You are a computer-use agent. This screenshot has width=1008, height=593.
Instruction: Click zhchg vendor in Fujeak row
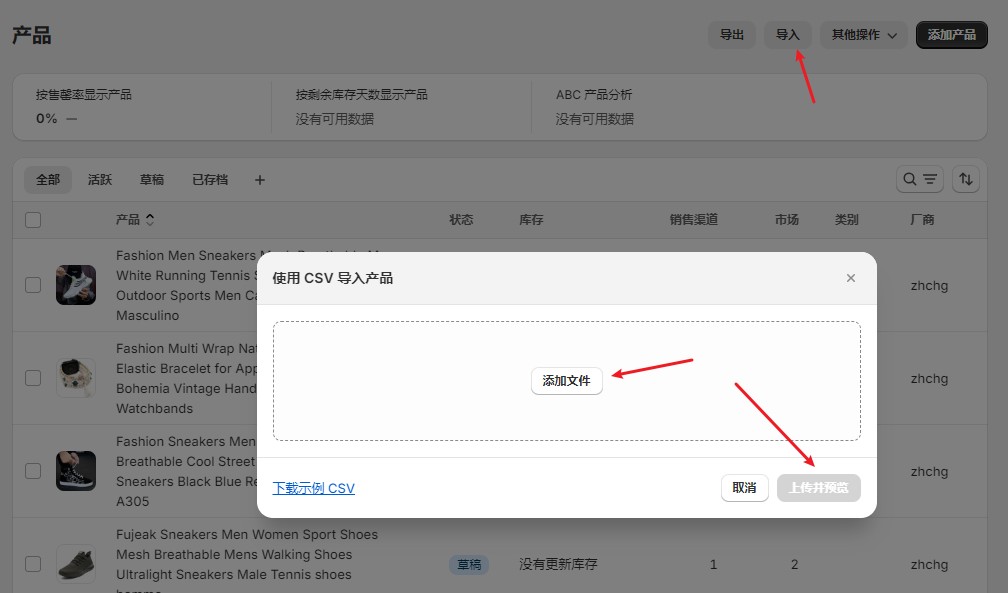929,564
